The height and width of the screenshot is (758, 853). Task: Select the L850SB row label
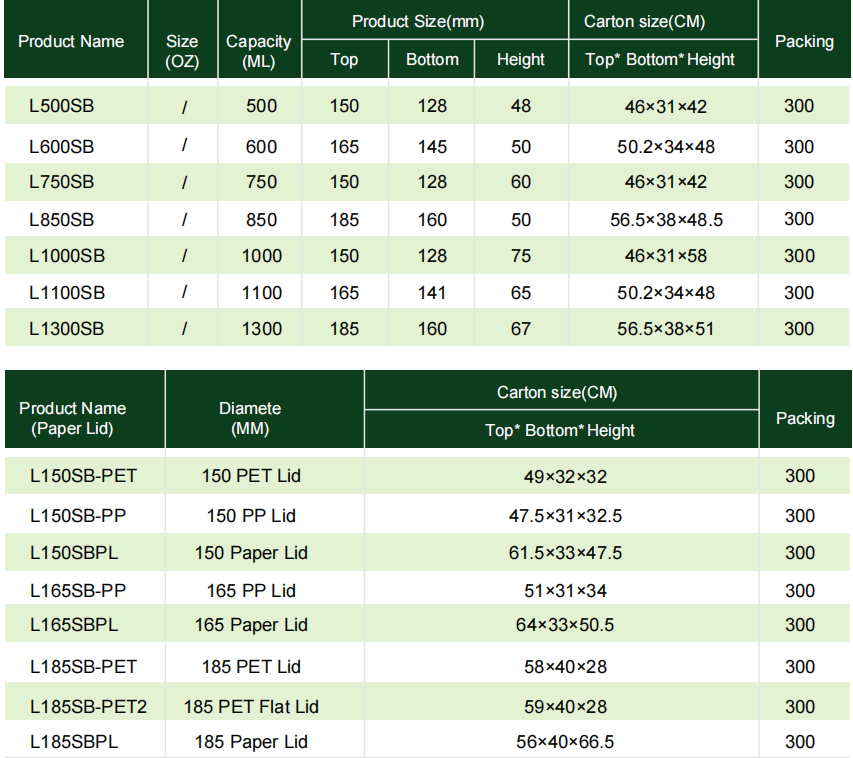(62, 219)
